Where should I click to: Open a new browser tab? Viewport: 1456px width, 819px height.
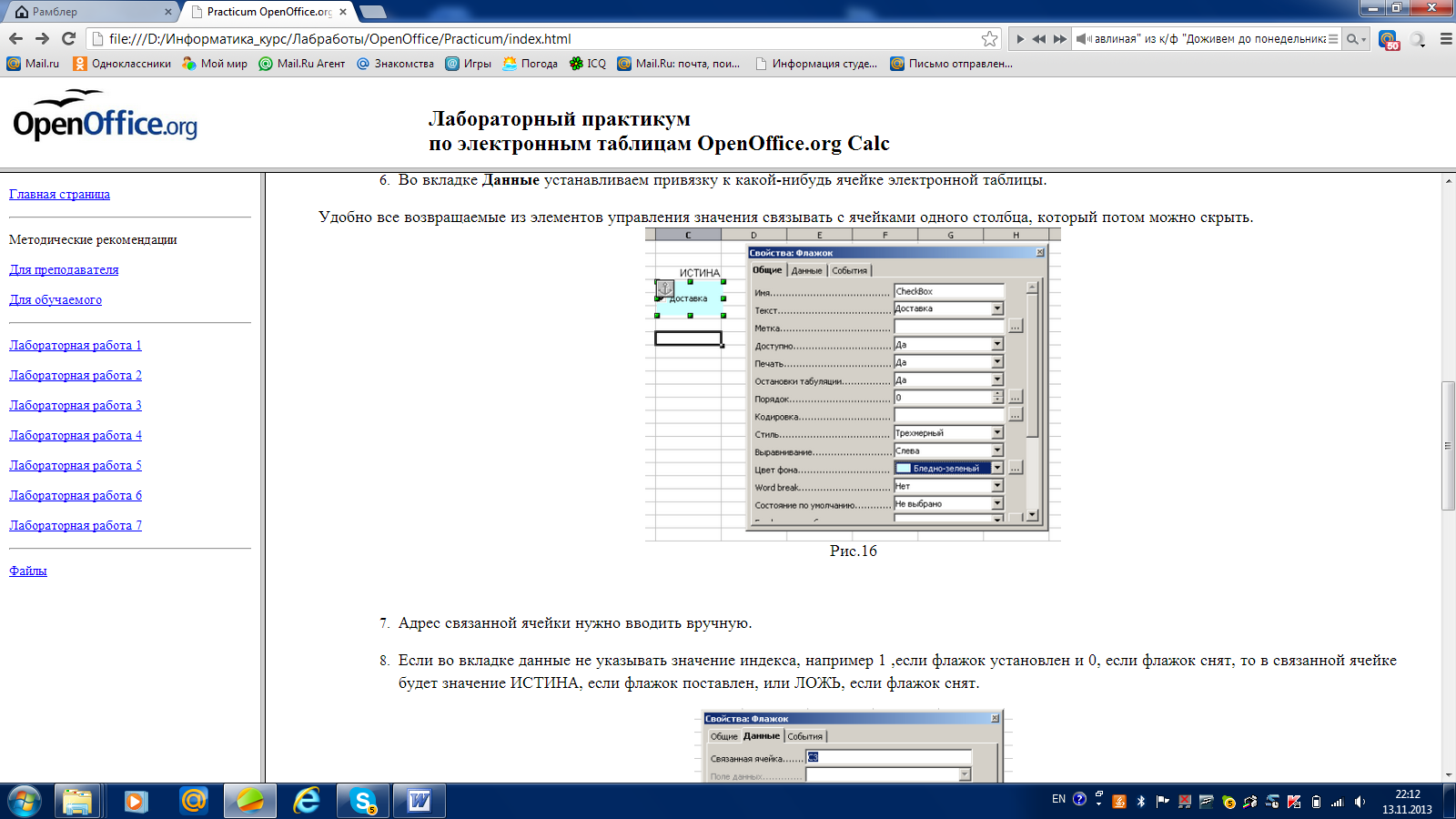[373, 12]
